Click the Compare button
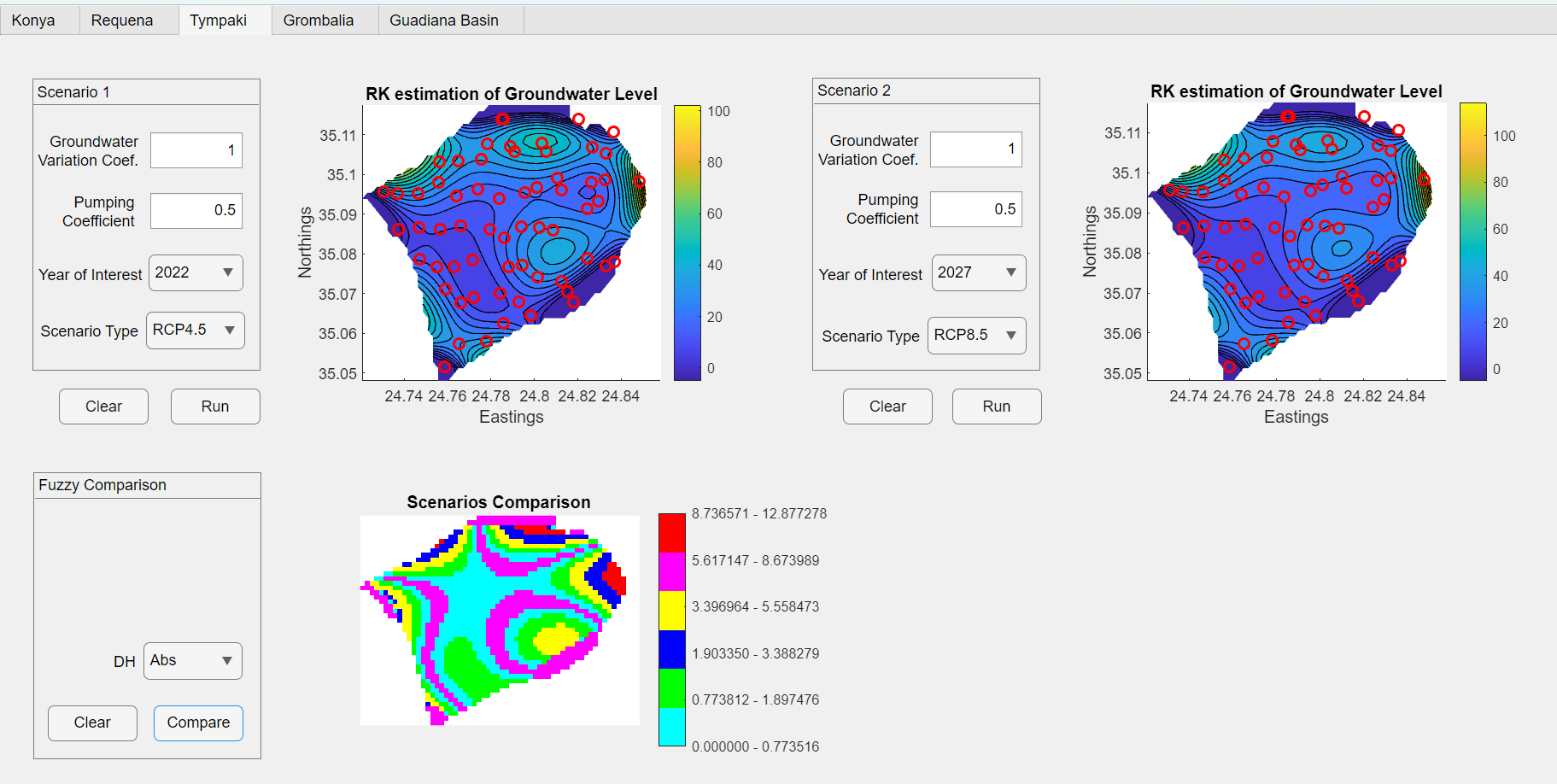This screenshot has width=1557, height=784. 198,723
